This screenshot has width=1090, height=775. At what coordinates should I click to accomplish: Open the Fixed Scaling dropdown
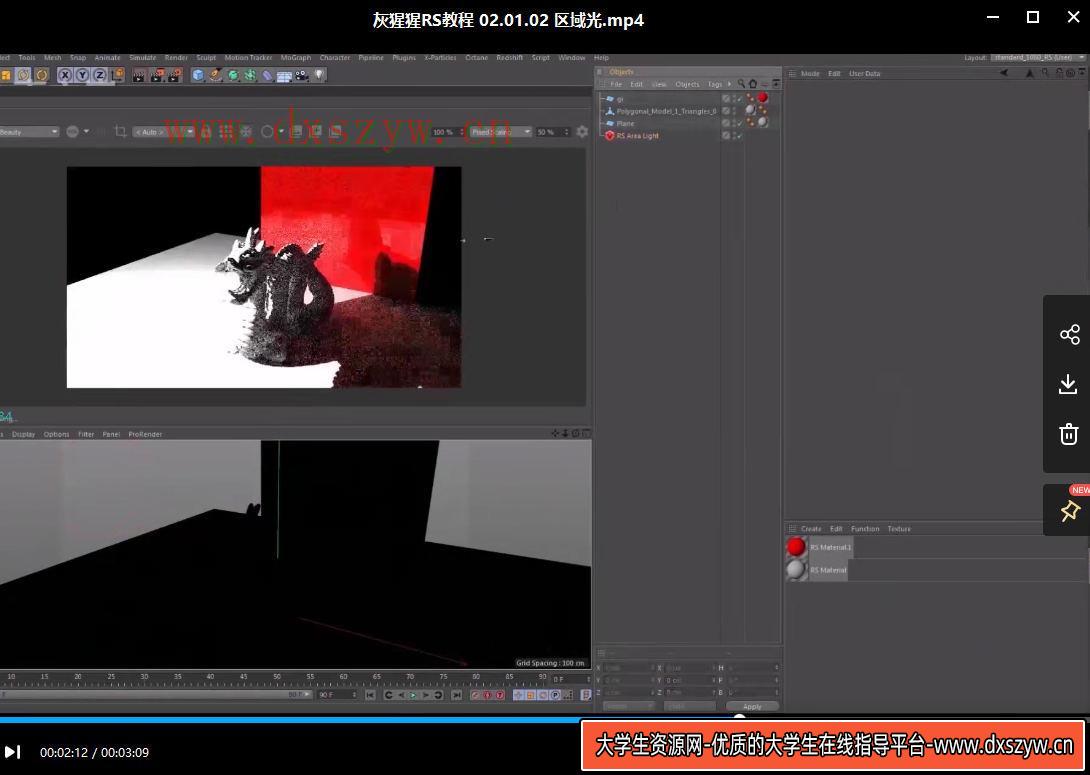coord(501,131)
